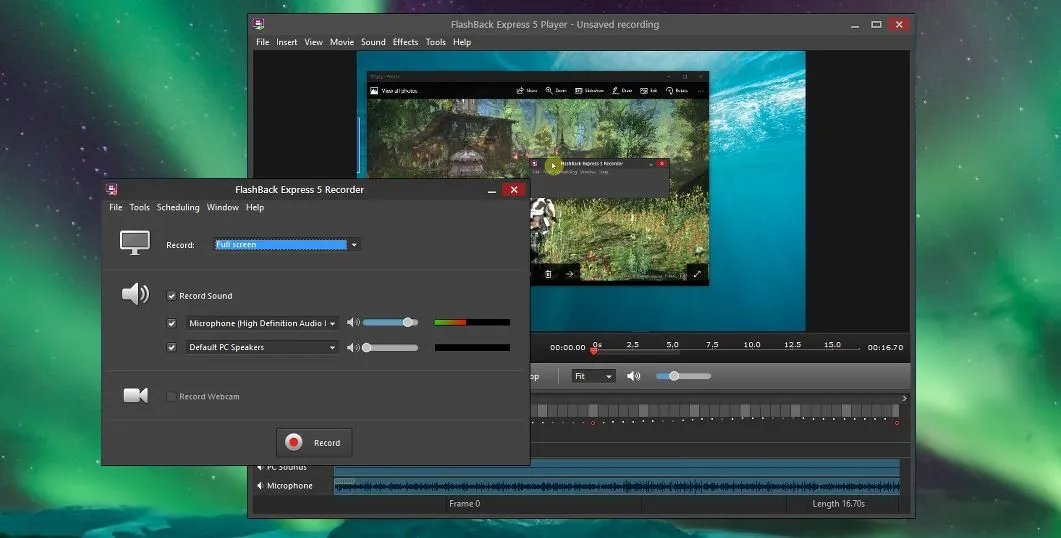
Task: Click the frame thumbnail strip in Player timeline
Action: point(715,411)
